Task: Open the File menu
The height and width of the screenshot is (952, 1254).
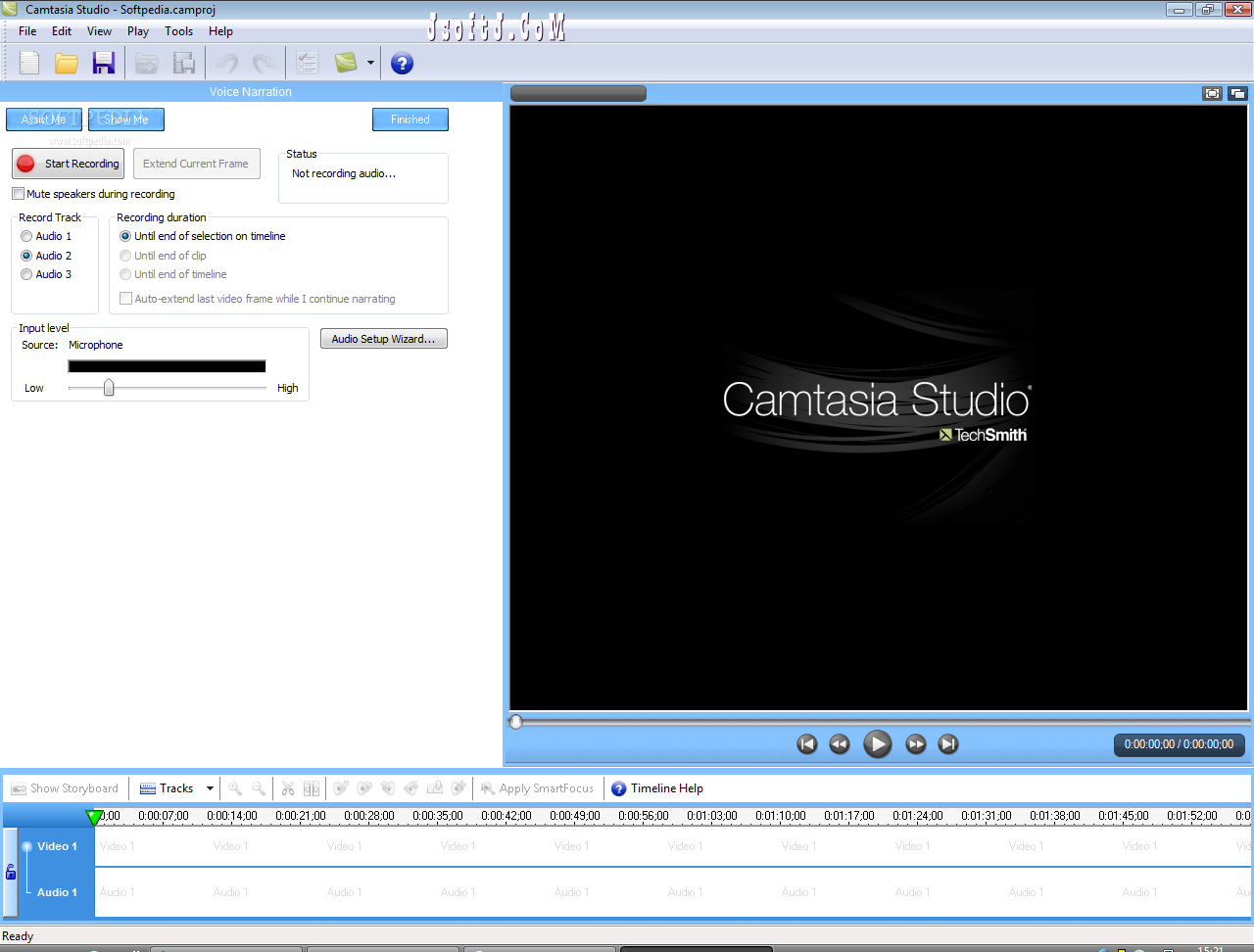Action: tap(27, 31)
